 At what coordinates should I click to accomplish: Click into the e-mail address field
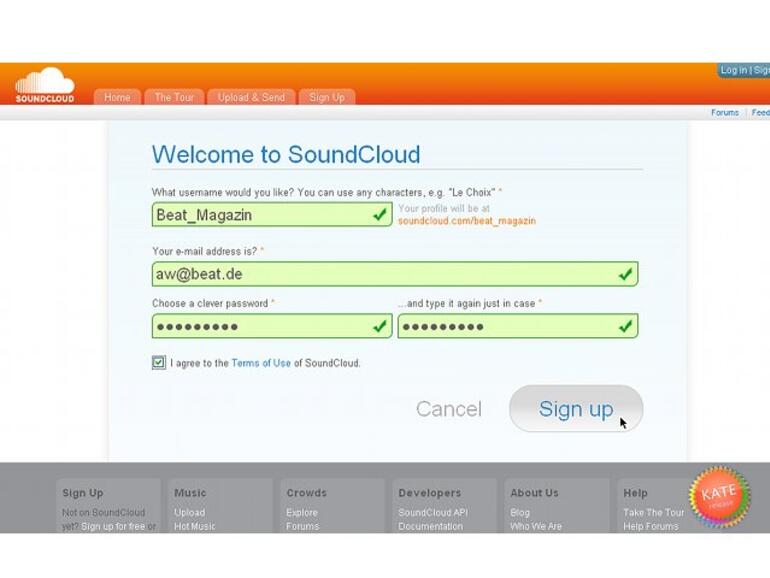380,274
